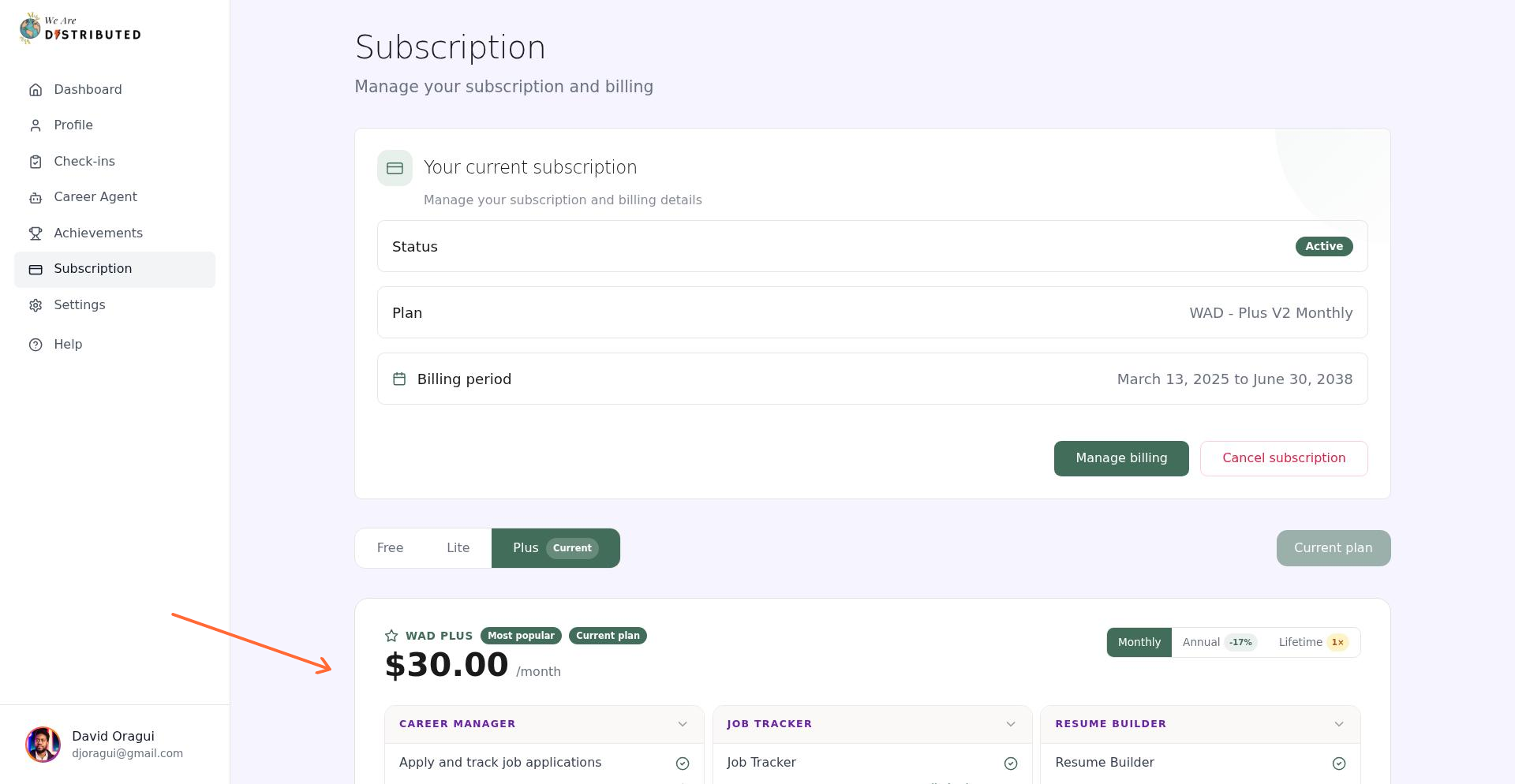This screenshot has width=1515, height=784.
Task: Click the Apply and track job applications text
Action: 500,763
